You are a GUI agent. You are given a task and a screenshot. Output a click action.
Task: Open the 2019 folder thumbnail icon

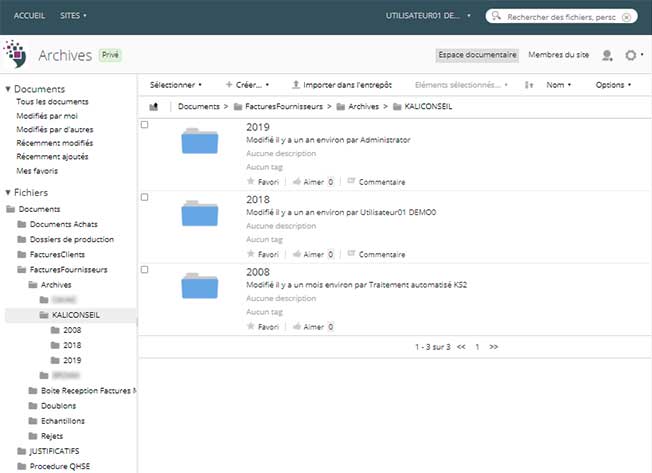[200, 141]
